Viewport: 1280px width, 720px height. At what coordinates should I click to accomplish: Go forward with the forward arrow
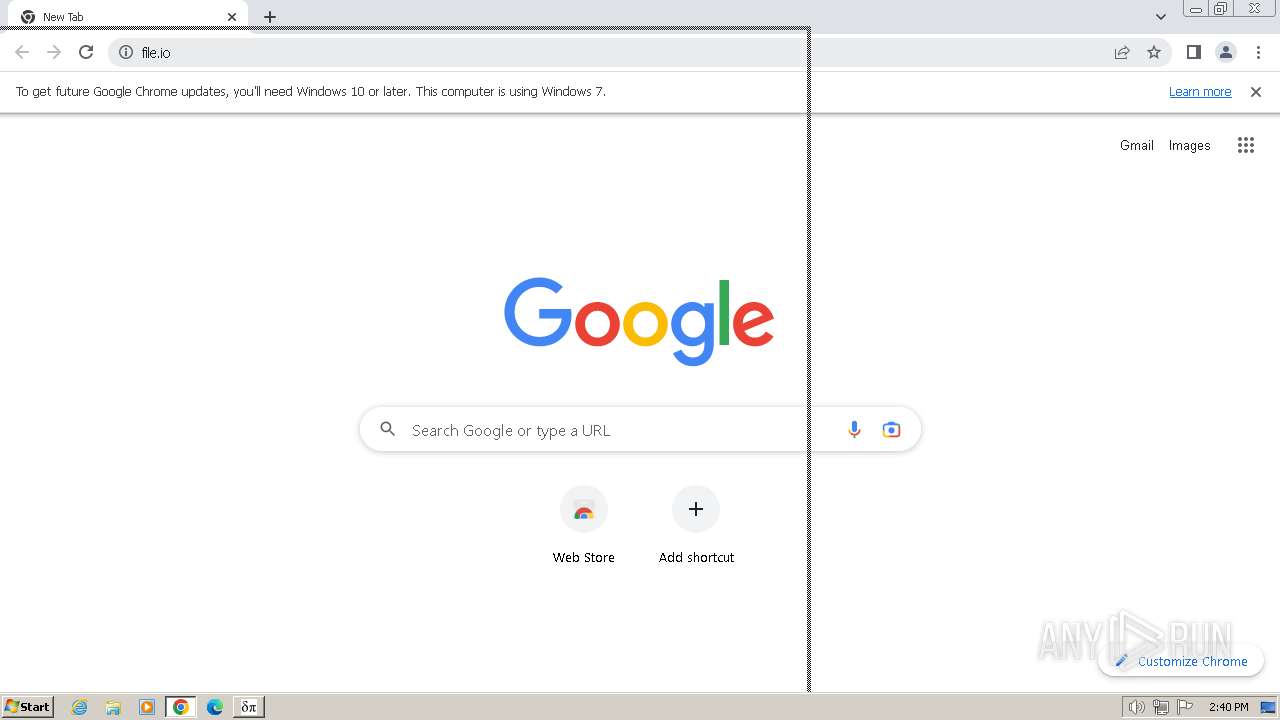coord(54,52)
